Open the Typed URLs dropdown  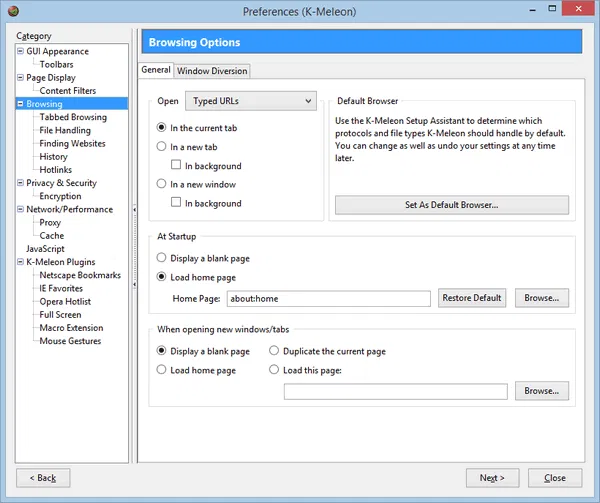point(251,101)
